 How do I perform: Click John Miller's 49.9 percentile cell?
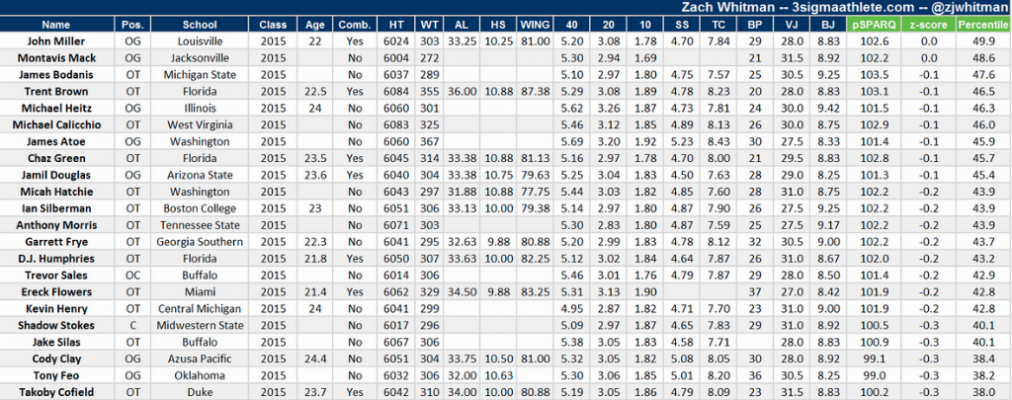click(x=983, y=41)
